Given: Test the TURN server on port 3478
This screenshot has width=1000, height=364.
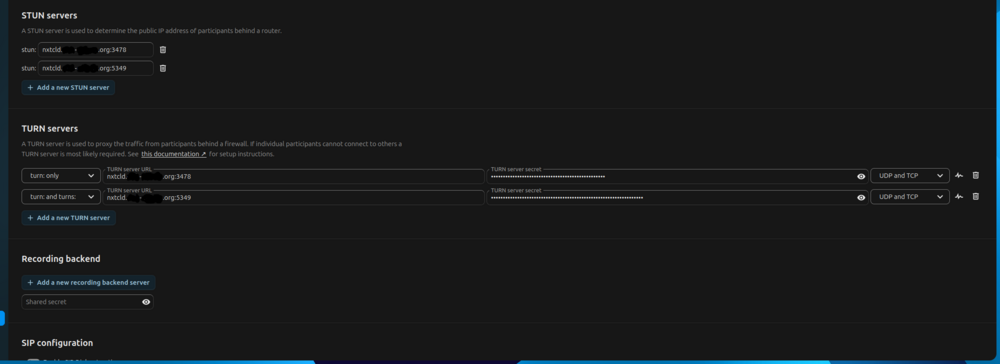Looking at the screenshot, I should pyautogui.click(x=959, y=176).
